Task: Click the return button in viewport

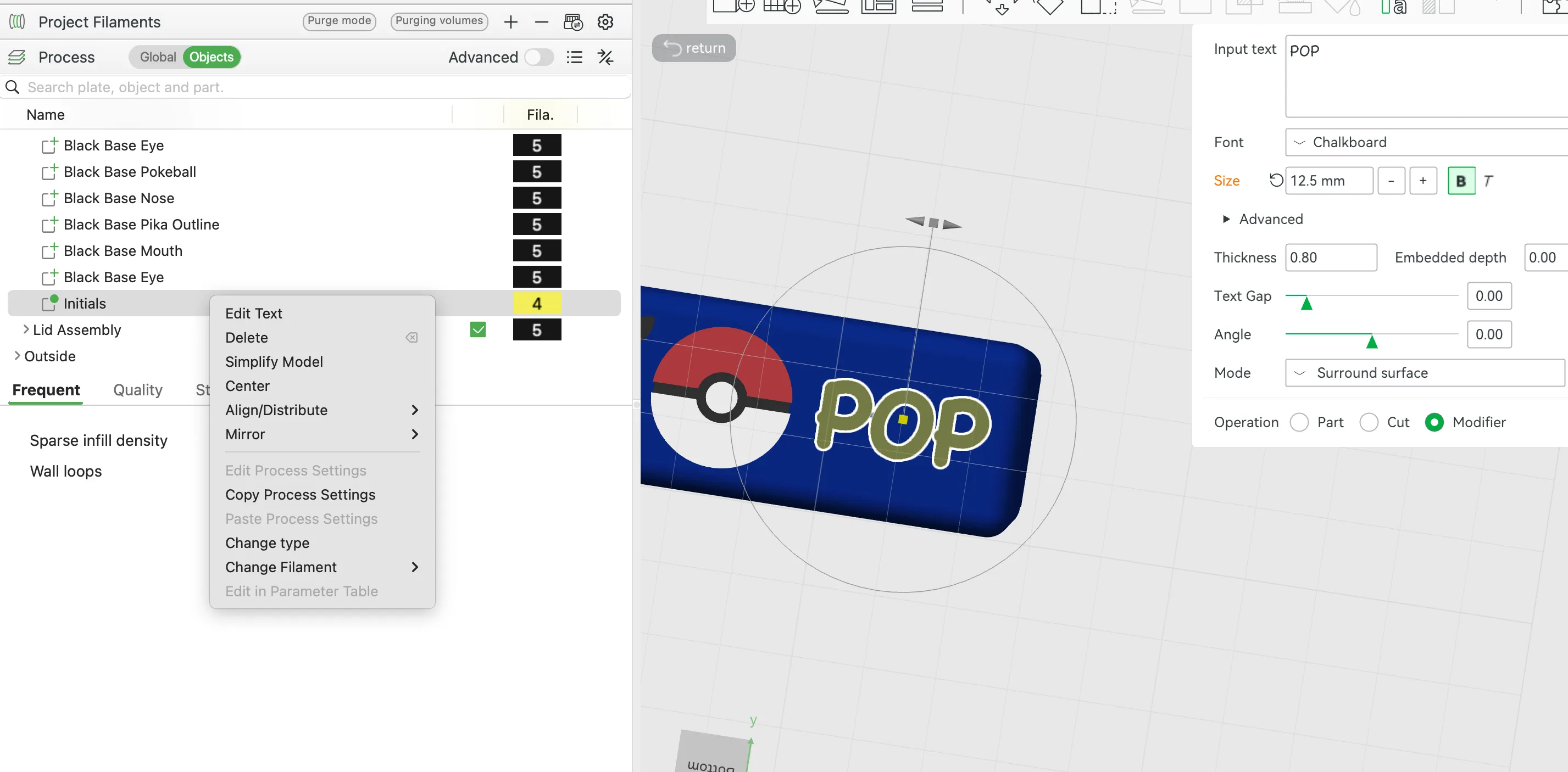Action: pos(694,48)
